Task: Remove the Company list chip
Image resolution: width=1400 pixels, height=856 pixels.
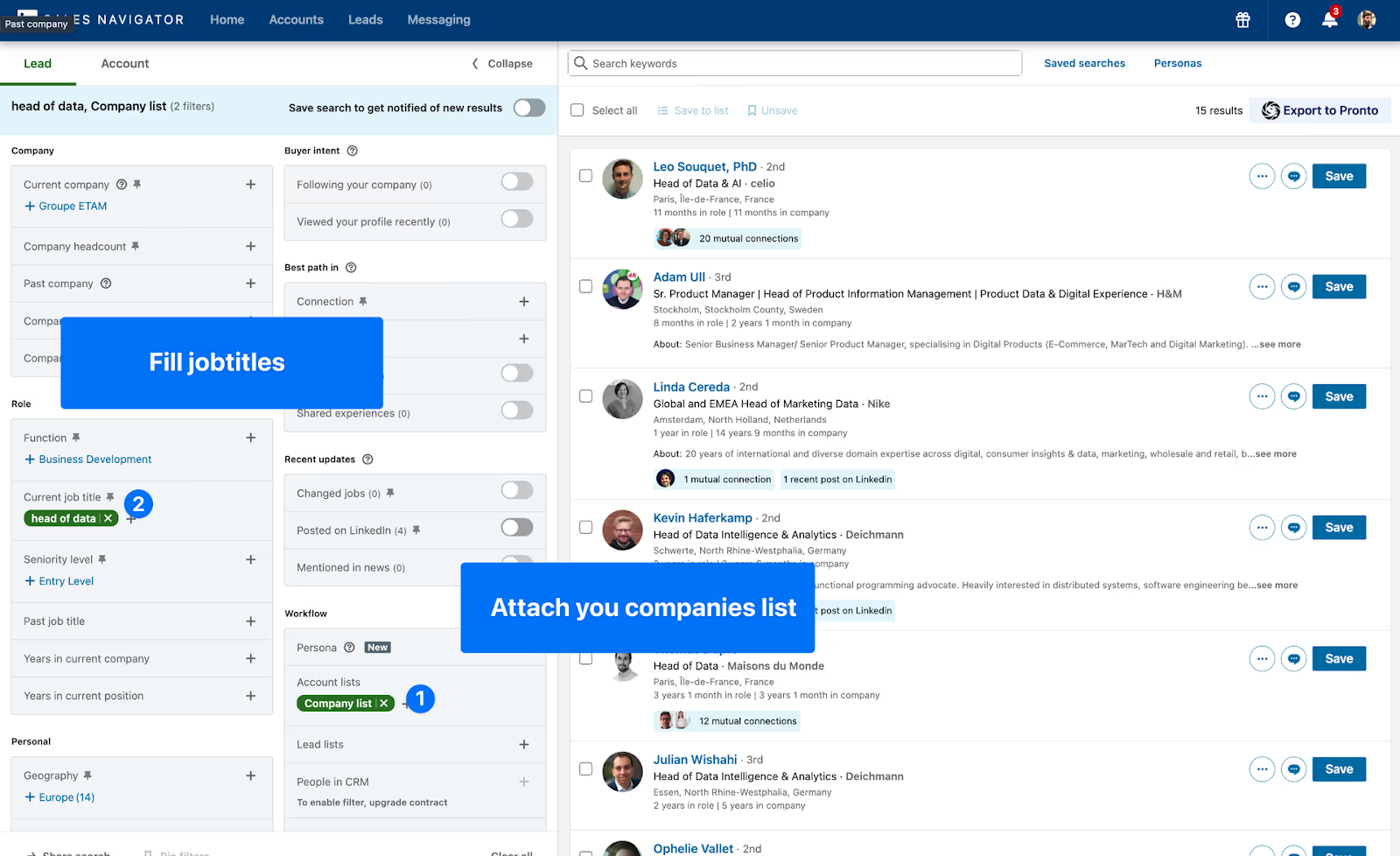Action: point(383,704)
